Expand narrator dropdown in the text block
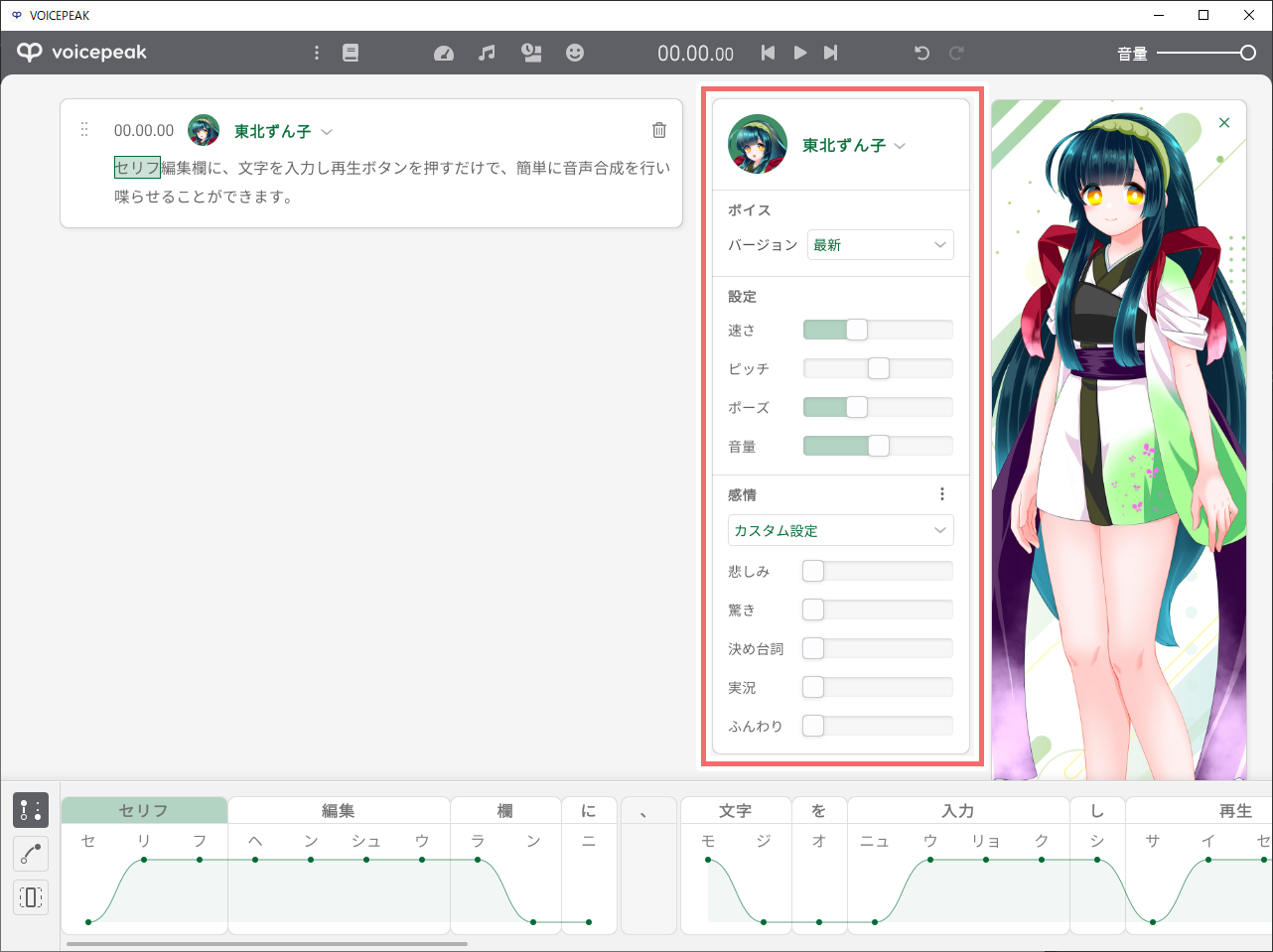Viewport: 1273px width, 952px height. pos(328,131)
